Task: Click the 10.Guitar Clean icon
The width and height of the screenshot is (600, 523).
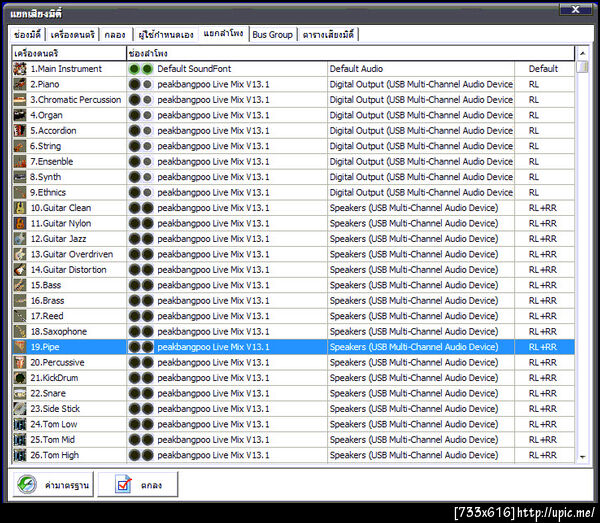Action: click(x=20, y=208)
